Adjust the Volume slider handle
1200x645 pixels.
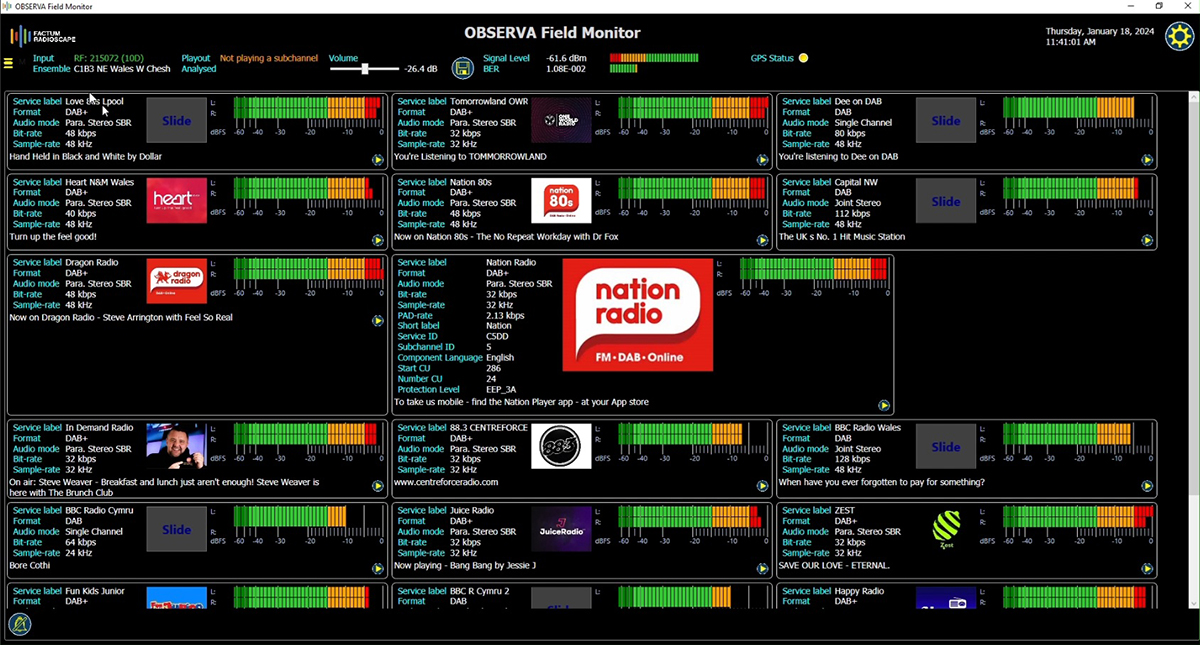tap(365, 69)
